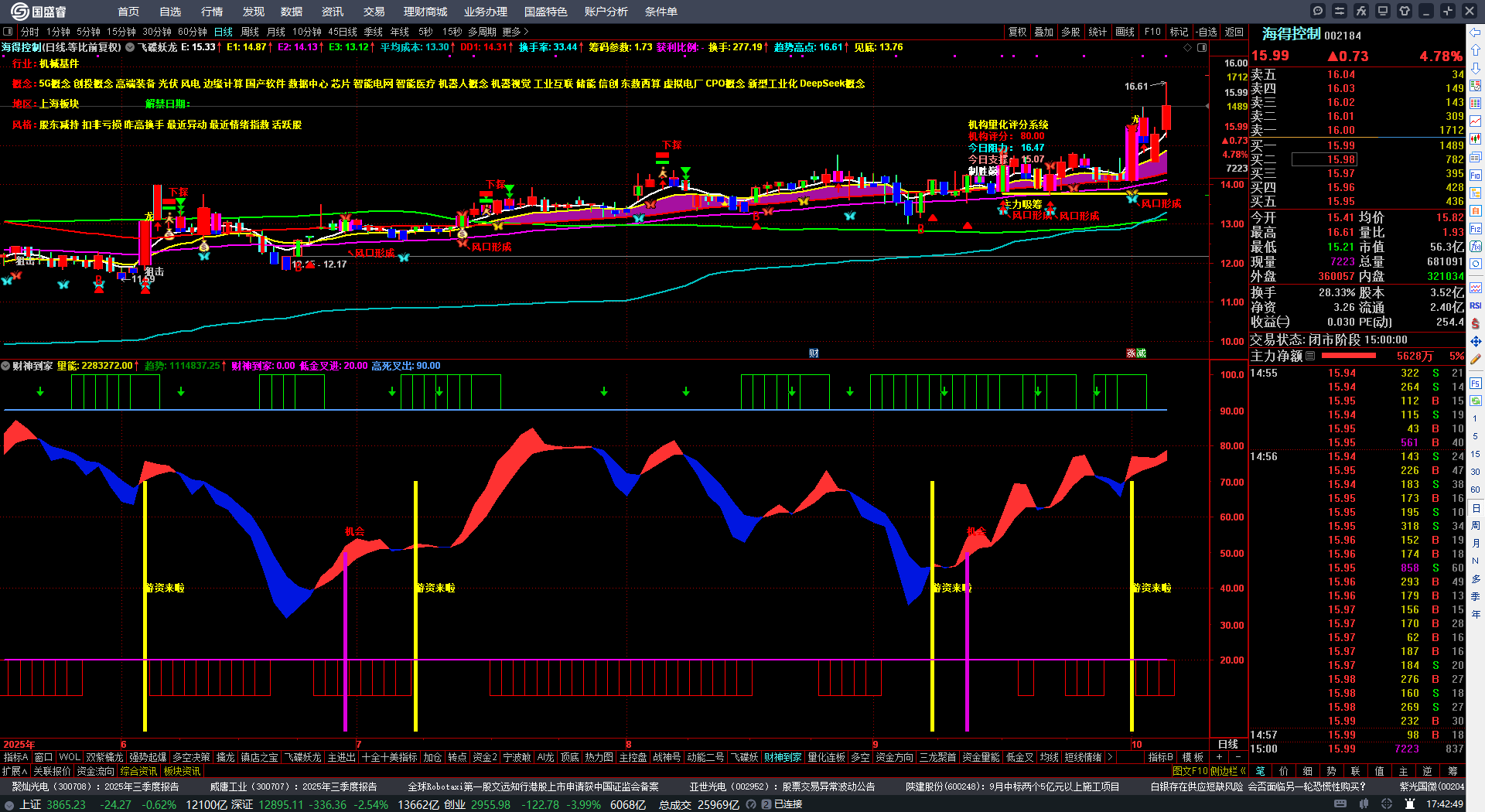1485x812 pixels.
Task: Select the 年 period in right sidebar
Action: tap(1476, 614)
